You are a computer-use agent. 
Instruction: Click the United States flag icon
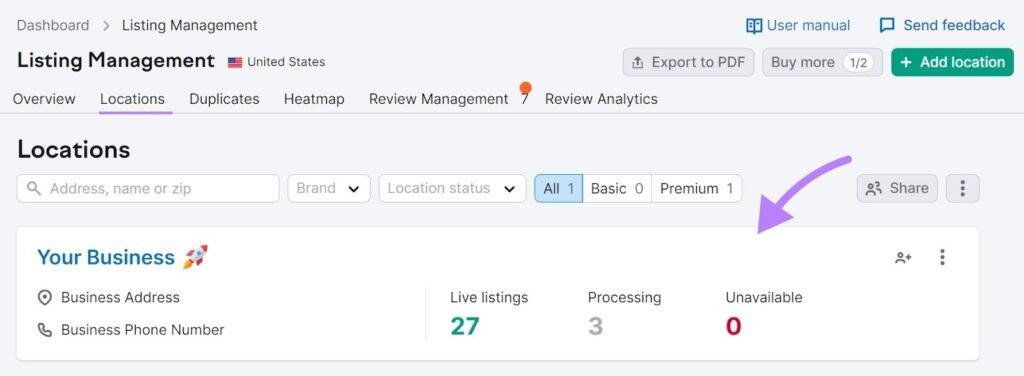coord(235,63)
